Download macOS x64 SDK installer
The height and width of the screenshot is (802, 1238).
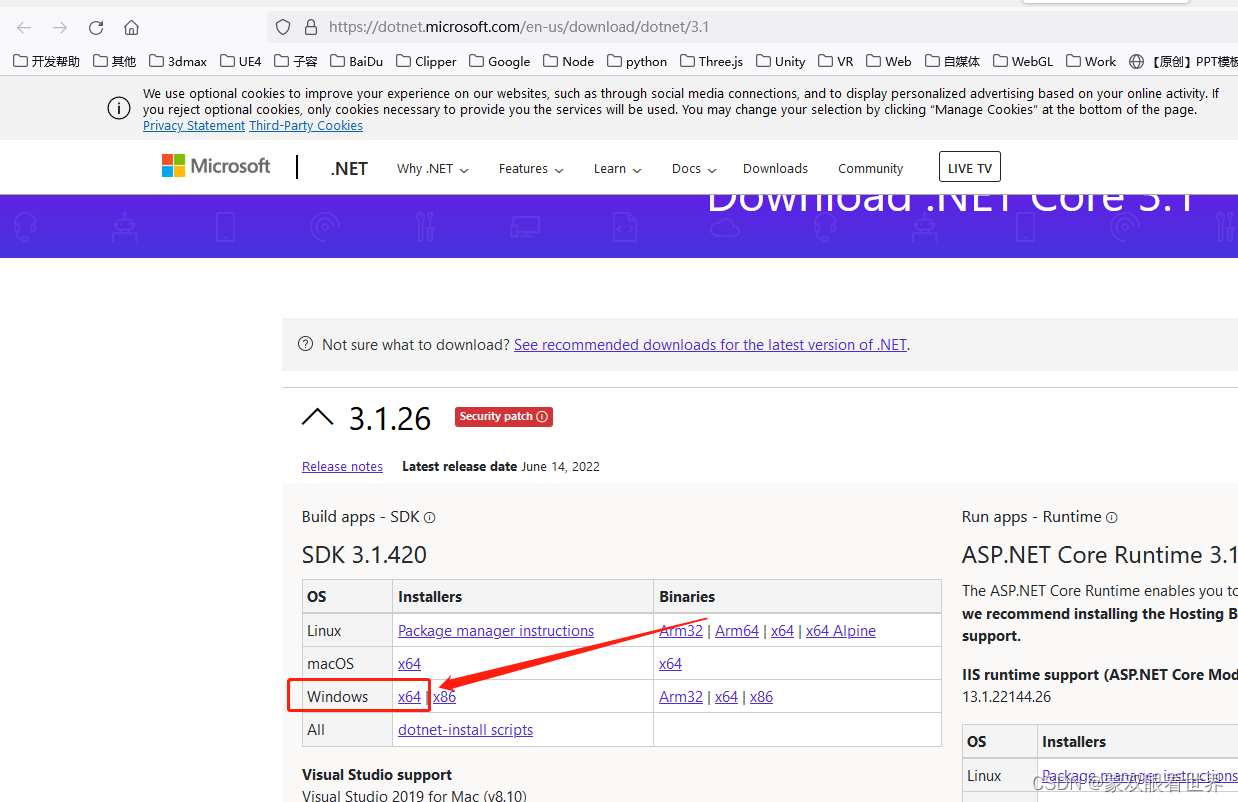click(x=409, y=664)
